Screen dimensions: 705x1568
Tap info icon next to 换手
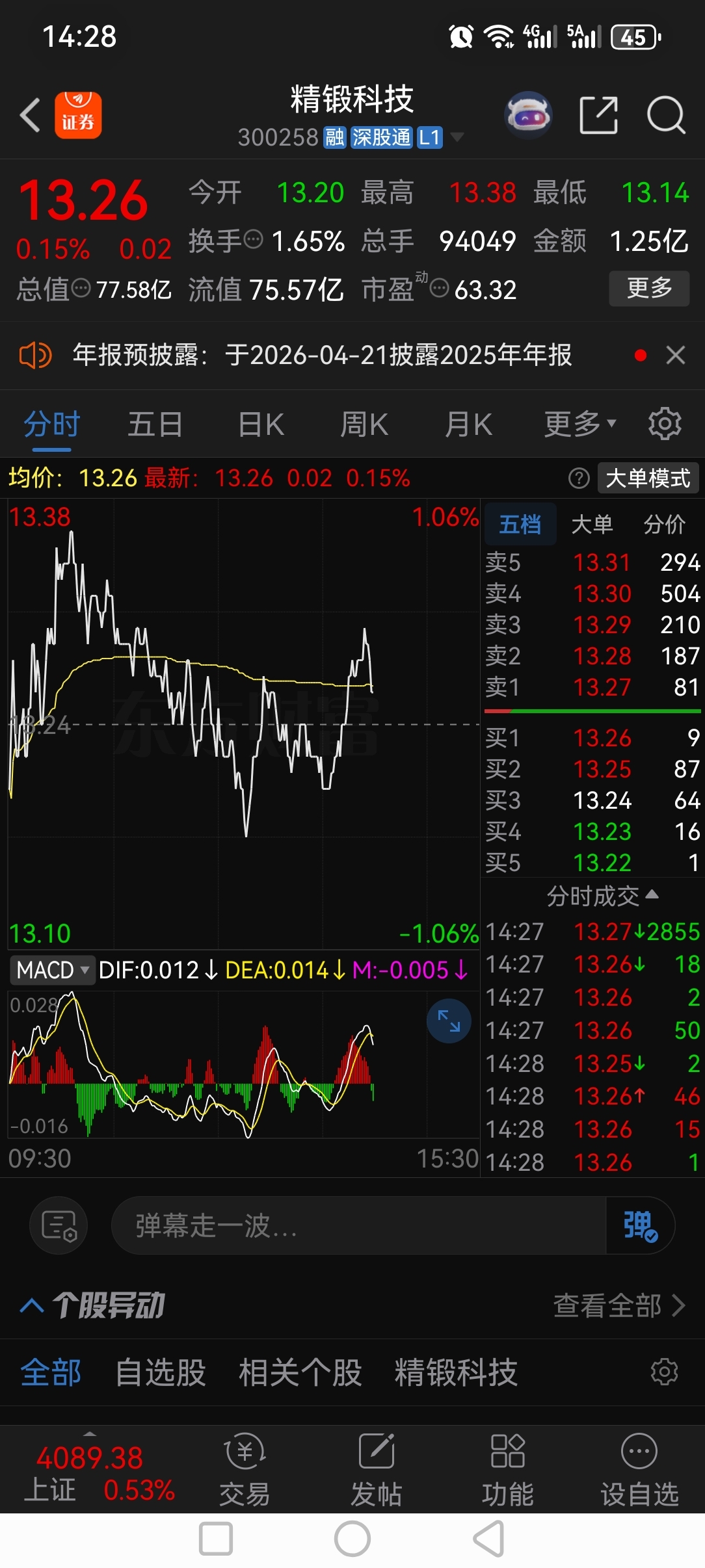253,240
